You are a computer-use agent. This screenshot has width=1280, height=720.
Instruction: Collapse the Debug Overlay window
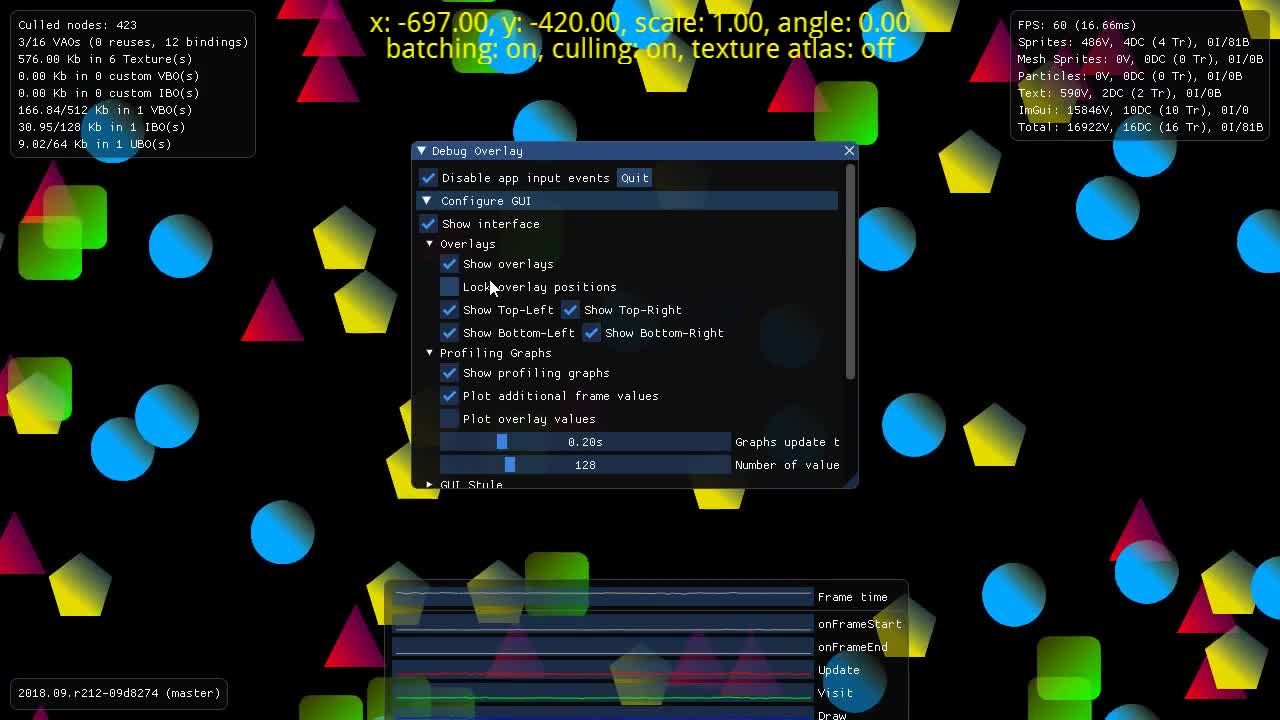[x=420, y=151]
